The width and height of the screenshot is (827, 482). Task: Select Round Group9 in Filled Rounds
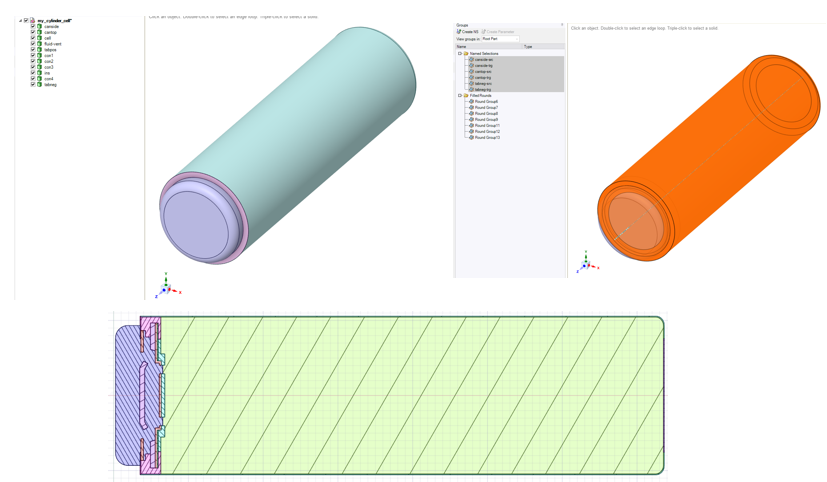tap(486, 119)
